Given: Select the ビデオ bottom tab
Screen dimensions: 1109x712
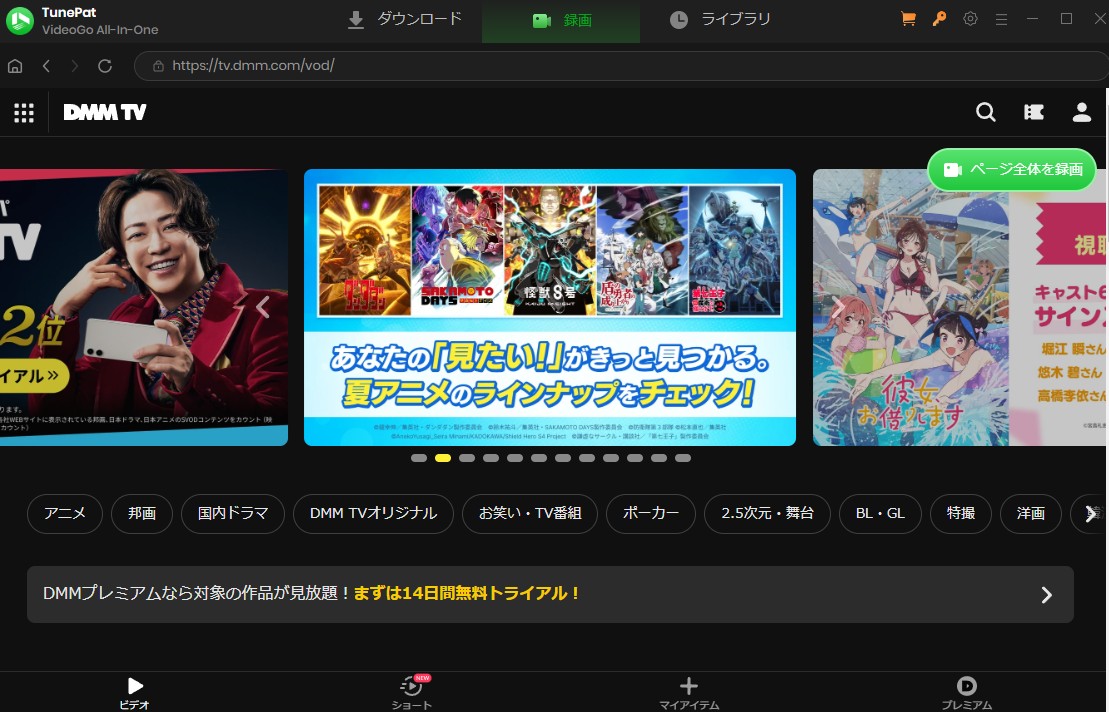Looking at the screenshot, I should tap(134, 693).
